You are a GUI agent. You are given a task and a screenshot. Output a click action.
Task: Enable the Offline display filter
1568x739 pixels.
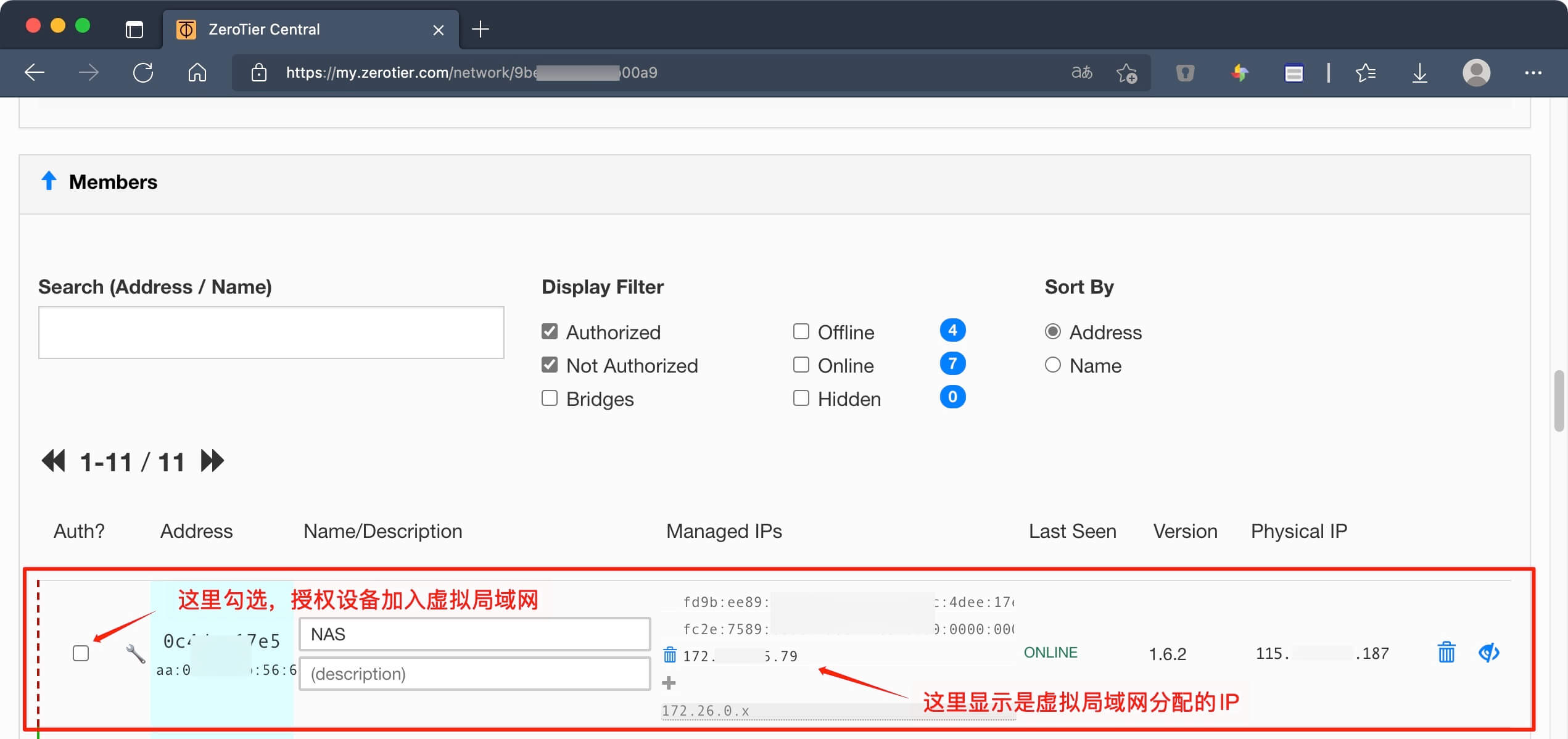[801, 332]
